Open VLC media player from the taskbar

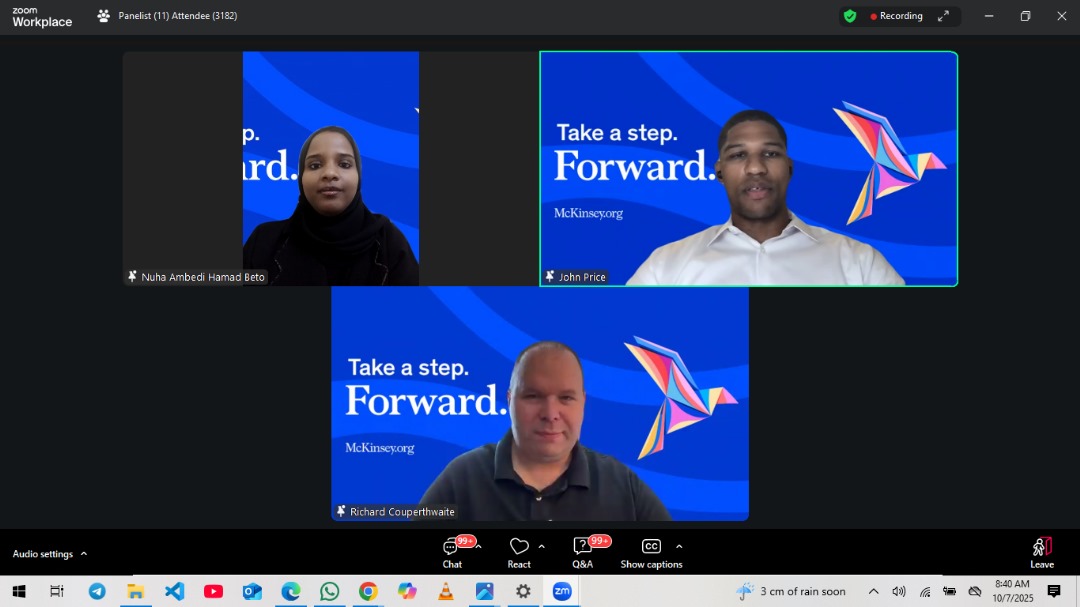446,591
